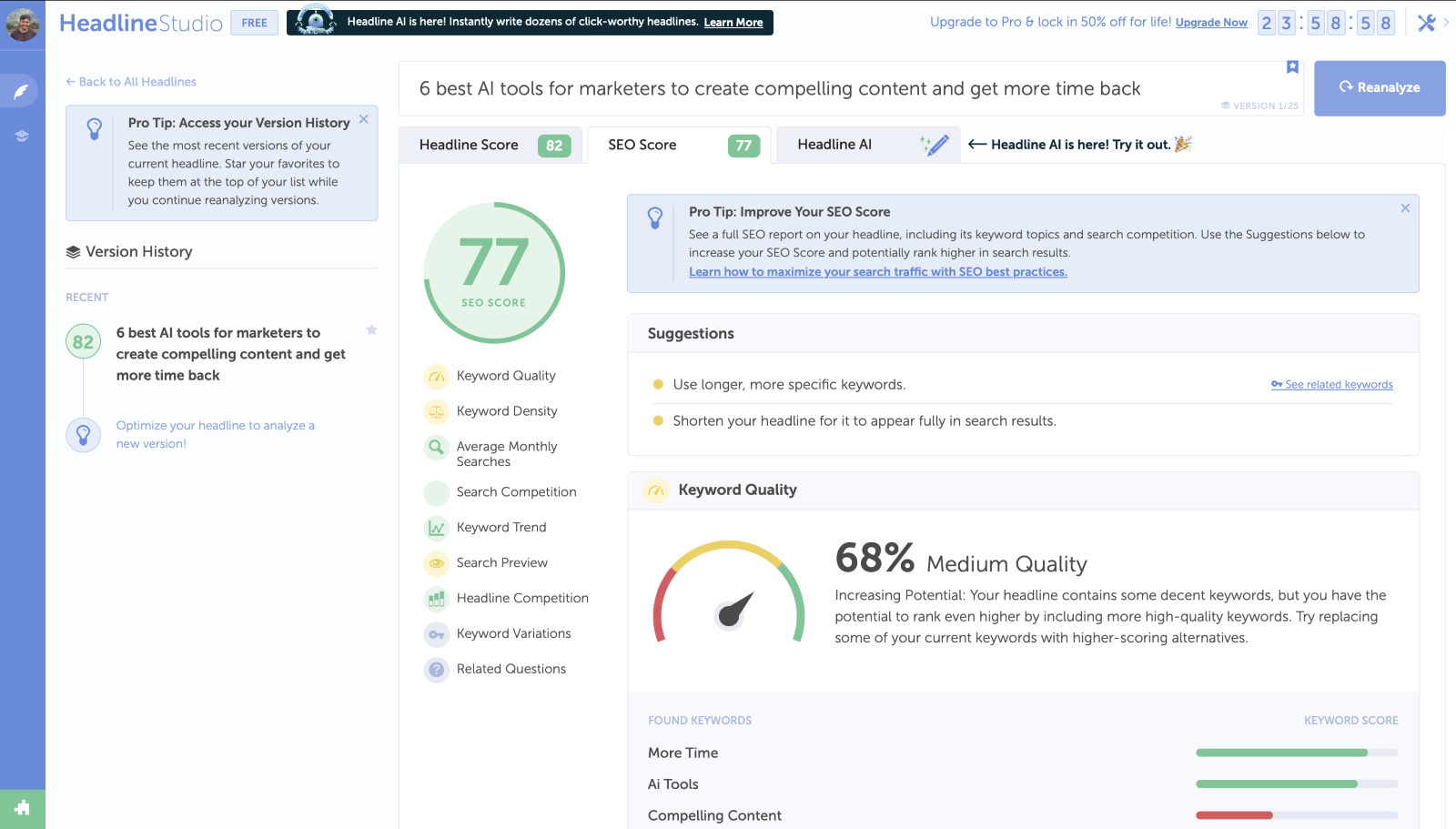Bookmark the current headline

1292,67
